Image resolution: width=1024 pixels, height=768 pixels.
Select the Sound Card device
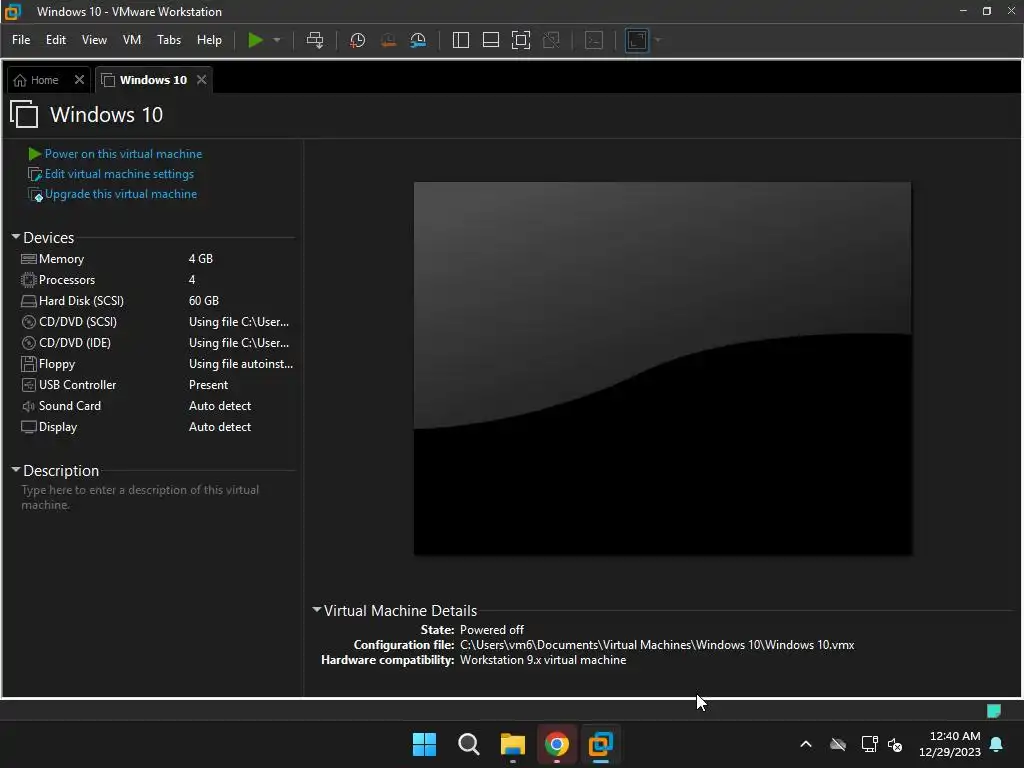tap(157, 406)
